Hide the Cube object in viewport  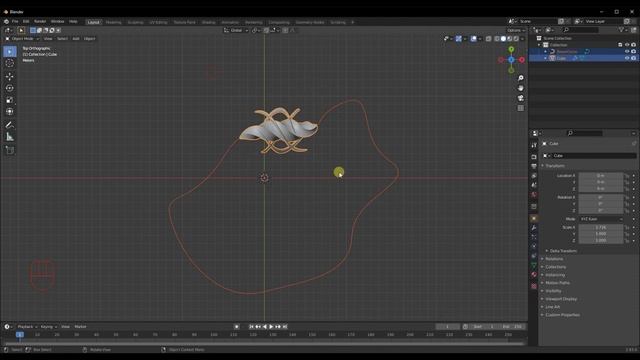pyautogui.click(x=627, y=58)
